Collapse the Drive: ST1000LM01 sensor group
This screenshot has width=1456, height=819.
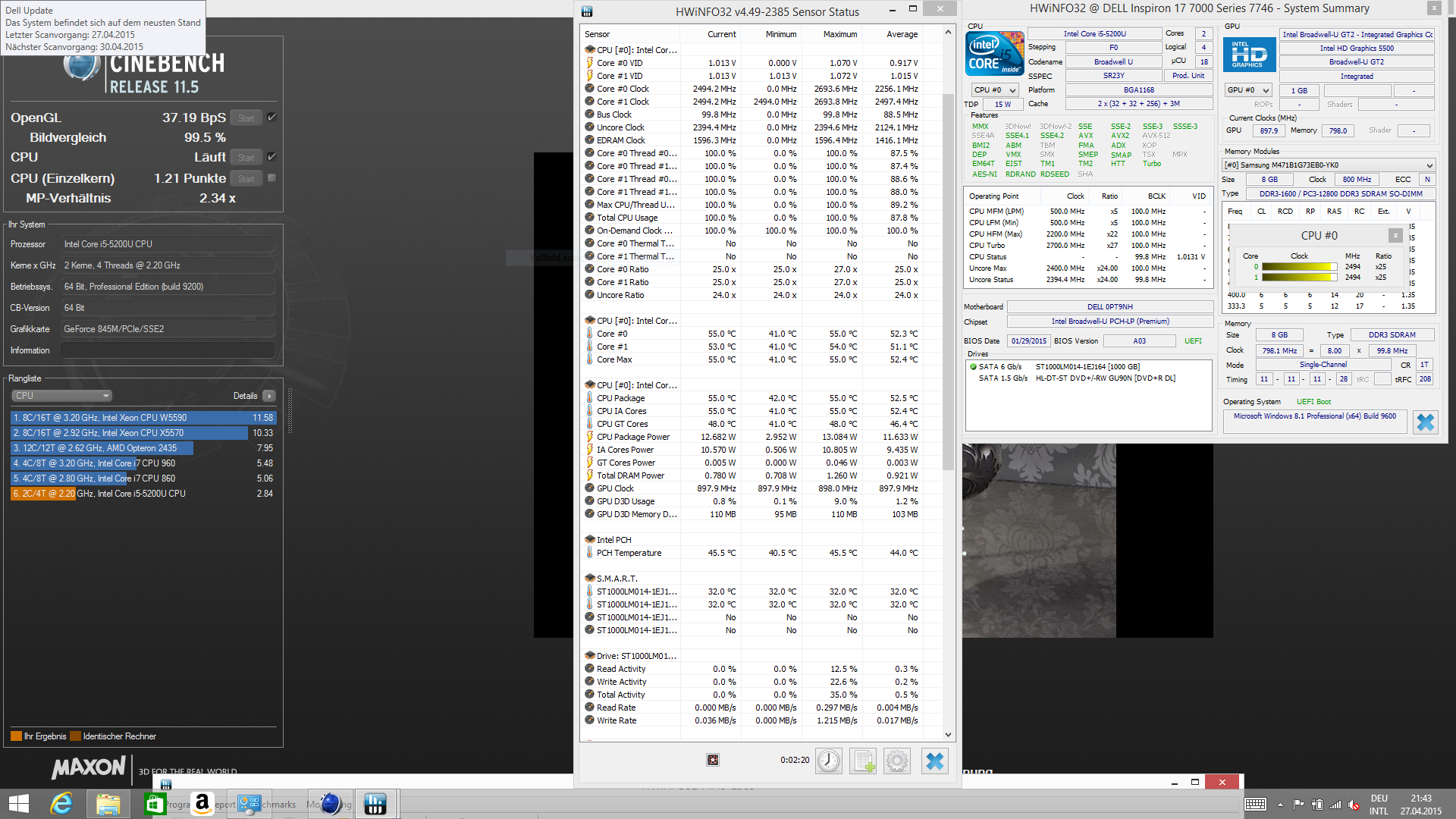[x=590, y=656]
